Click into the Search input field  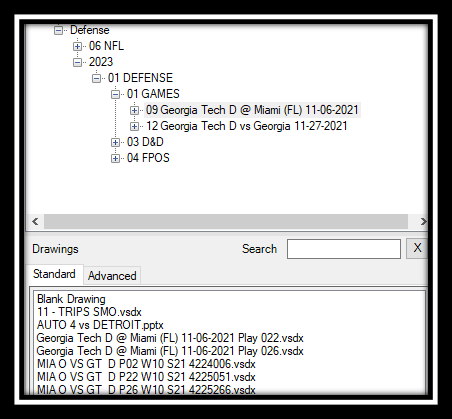coord(344,249)
